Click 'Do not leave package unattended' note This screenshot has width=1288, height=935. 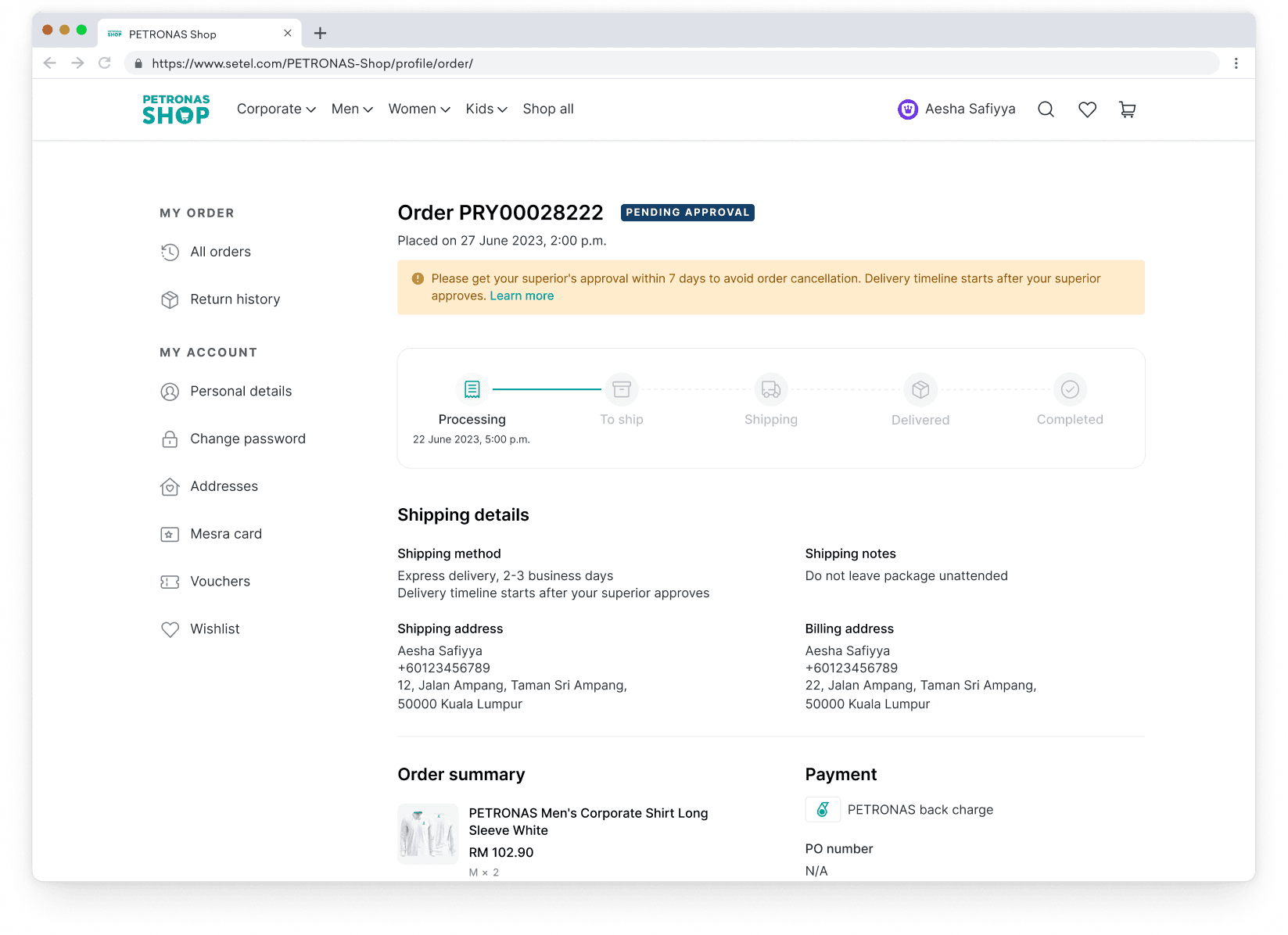coord(906,576)
